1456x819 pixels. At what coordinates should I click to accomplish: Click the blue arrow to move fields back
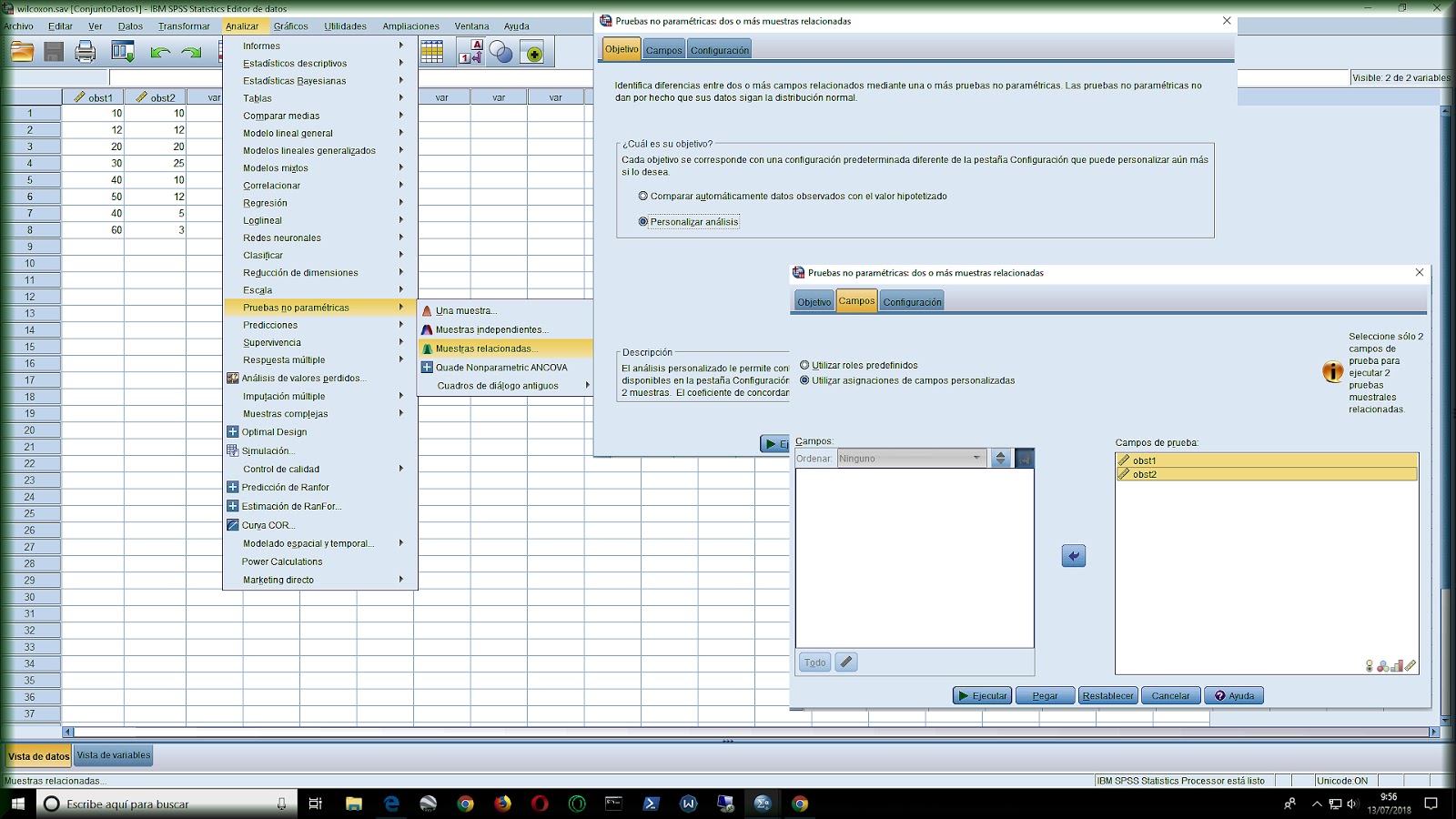point(1074,556)
